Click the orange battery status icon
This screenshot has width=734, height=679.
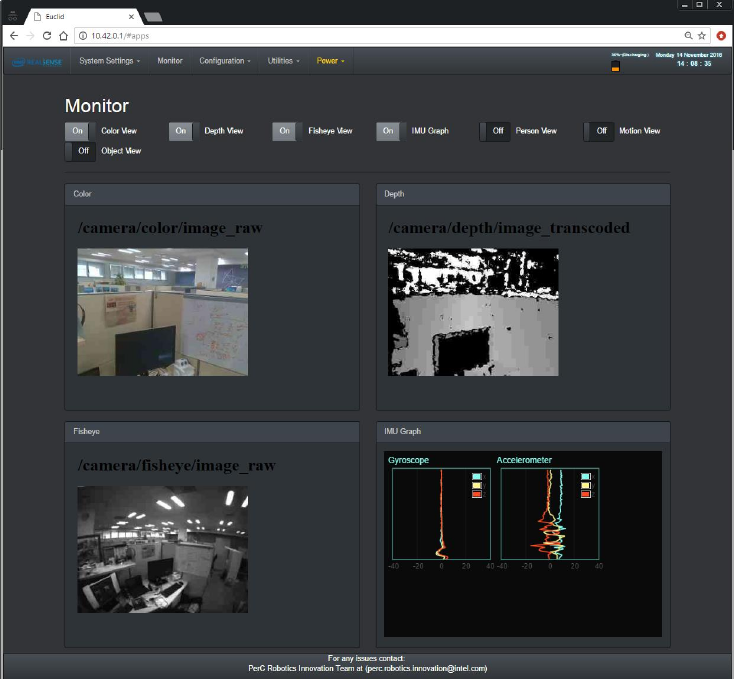tap(615, 66)
